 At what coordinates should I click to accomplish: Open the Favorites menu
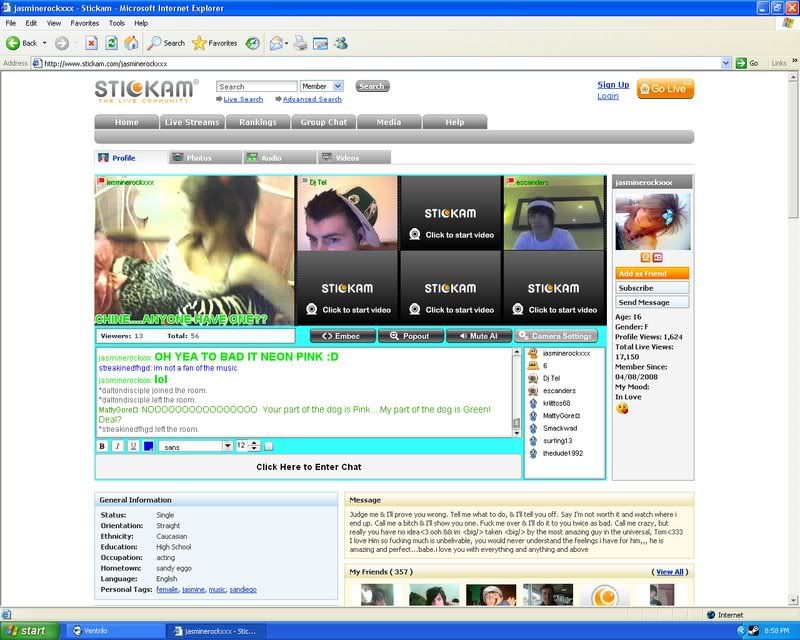(x=85, y=23)
